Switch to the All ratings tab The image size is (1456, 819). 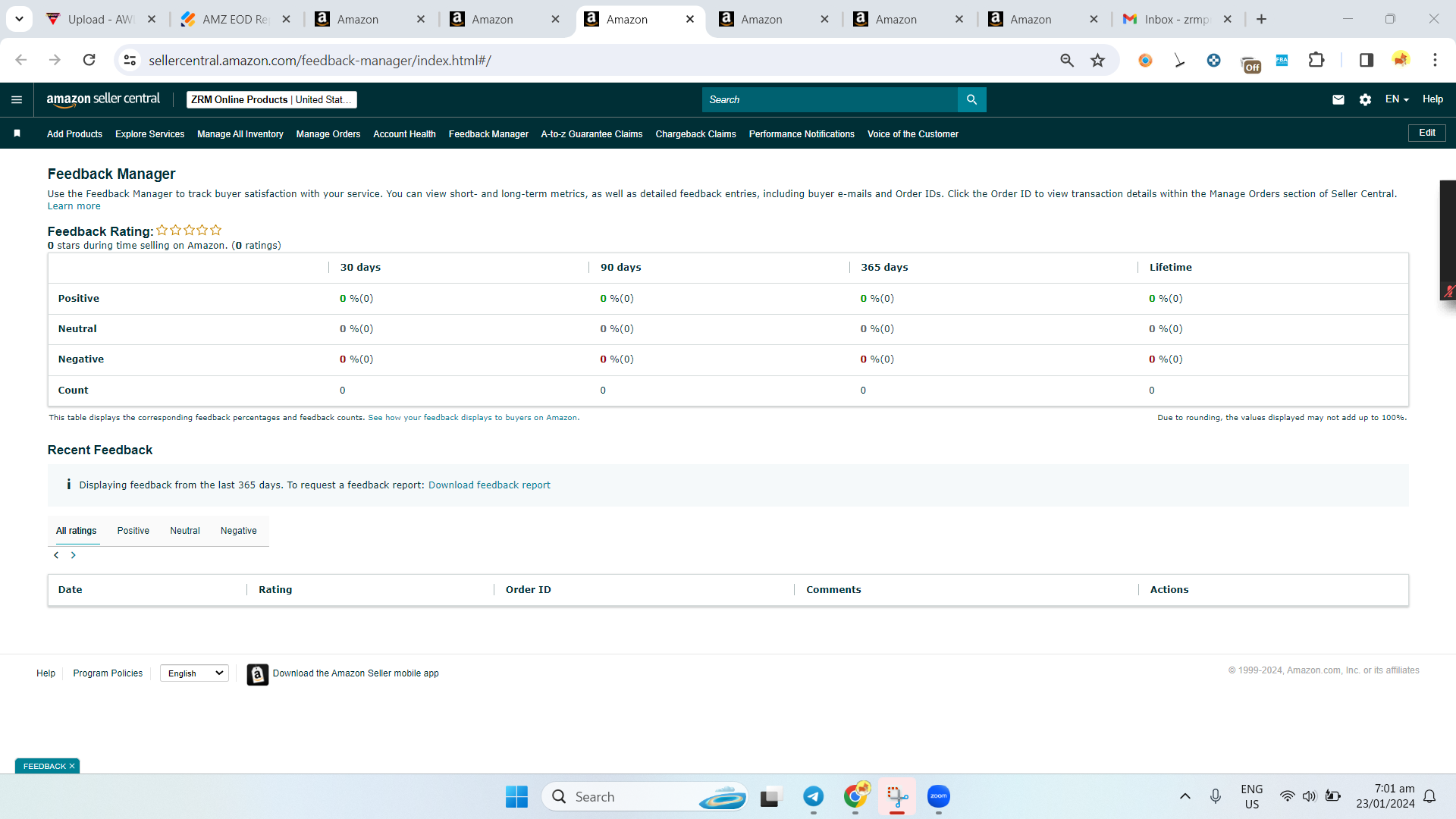tap(77, 531)
